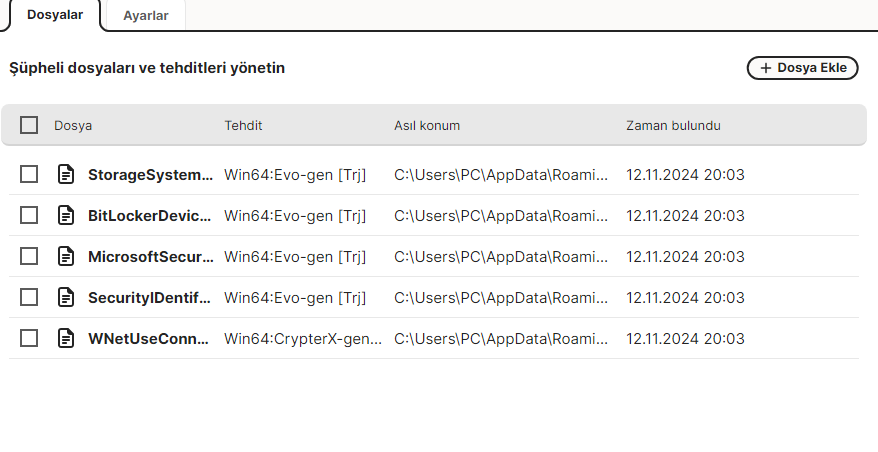
Task: Select the BitLockerDevic row checkbox
Action: (x=29, y=215)
